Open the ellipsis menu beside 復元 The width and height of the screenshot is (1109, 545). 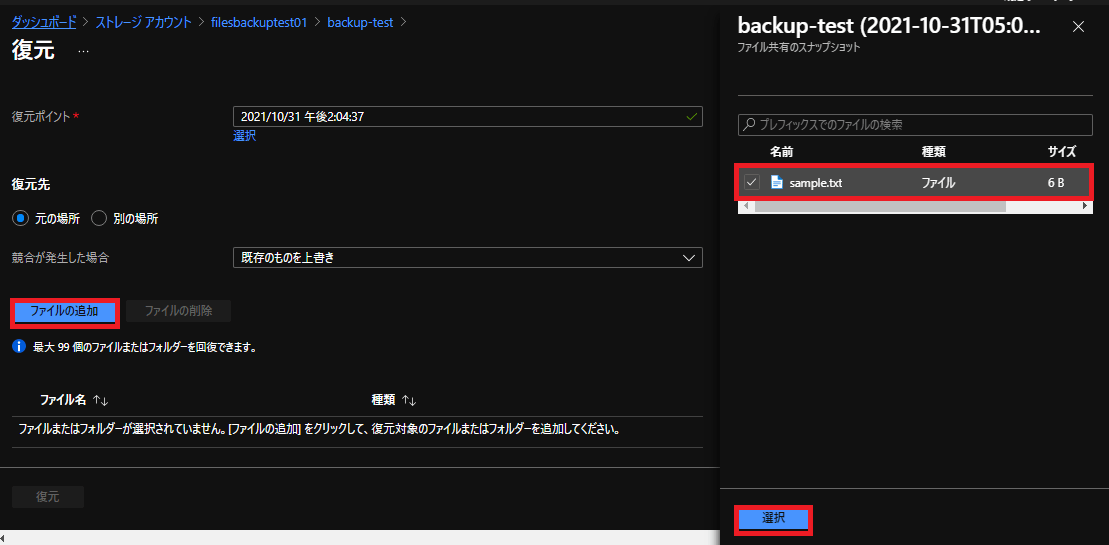tap(83, 52)
